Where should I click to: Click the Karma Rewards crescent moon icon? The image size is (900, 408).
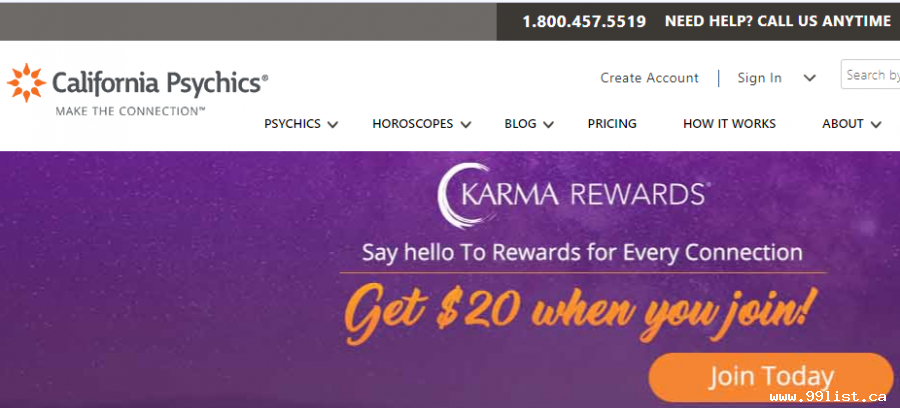(x=463, y=196)
